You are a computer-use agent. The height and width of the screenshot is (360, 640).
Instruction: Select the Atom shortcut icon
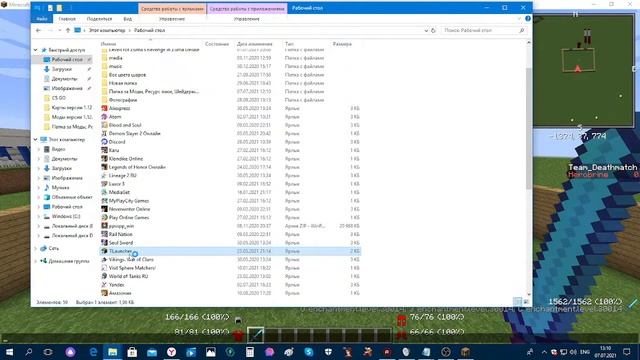pos(104,117)
